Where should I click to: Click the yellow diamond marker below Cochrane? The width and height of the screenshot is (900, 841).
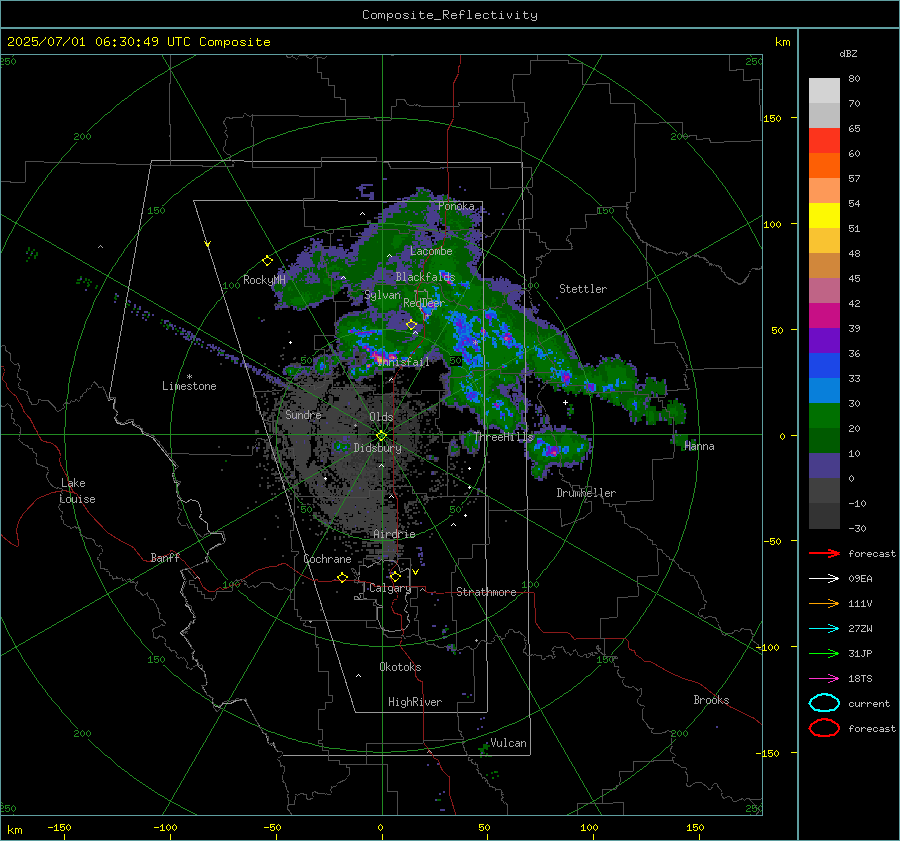(x=343, y=578)
